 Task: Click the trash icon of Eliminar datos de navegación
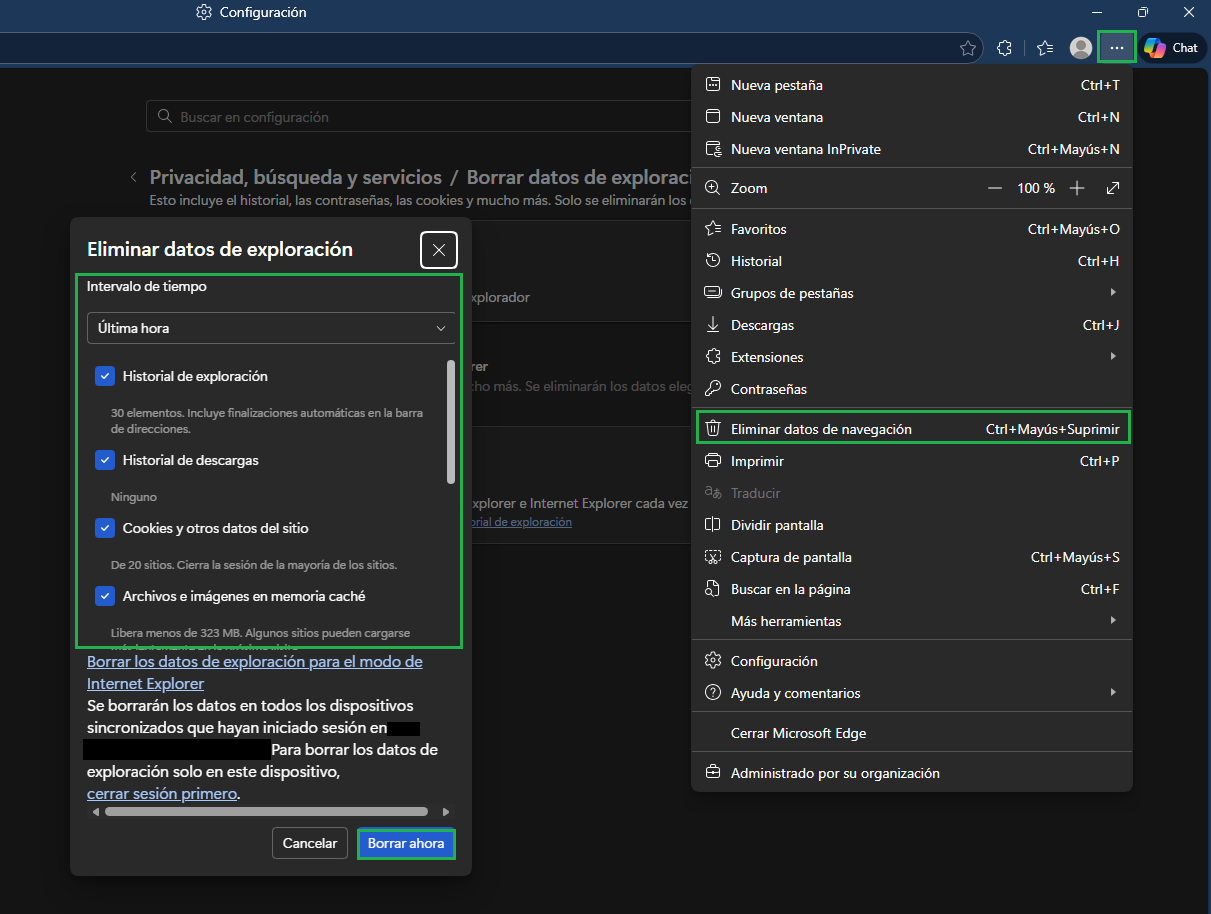[x=713, y=428]
